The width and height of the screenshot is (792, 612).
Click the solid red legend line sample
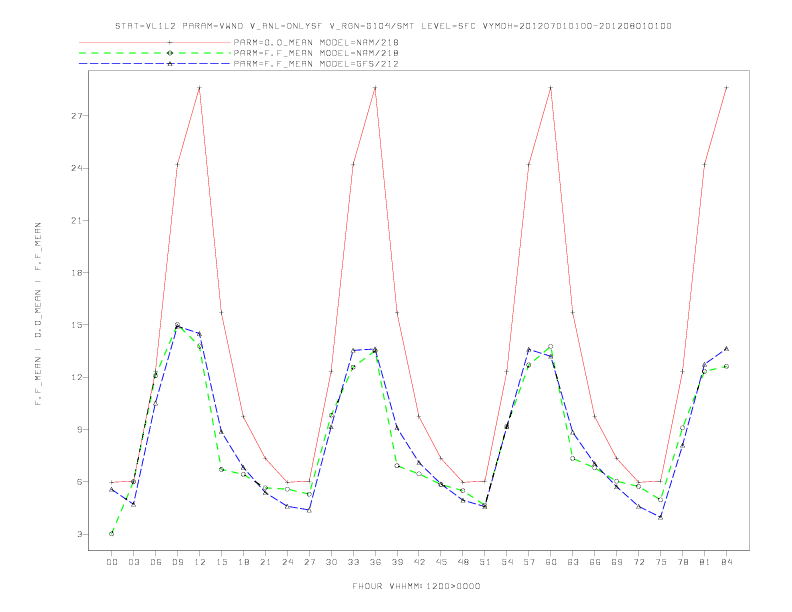[155, 42]
